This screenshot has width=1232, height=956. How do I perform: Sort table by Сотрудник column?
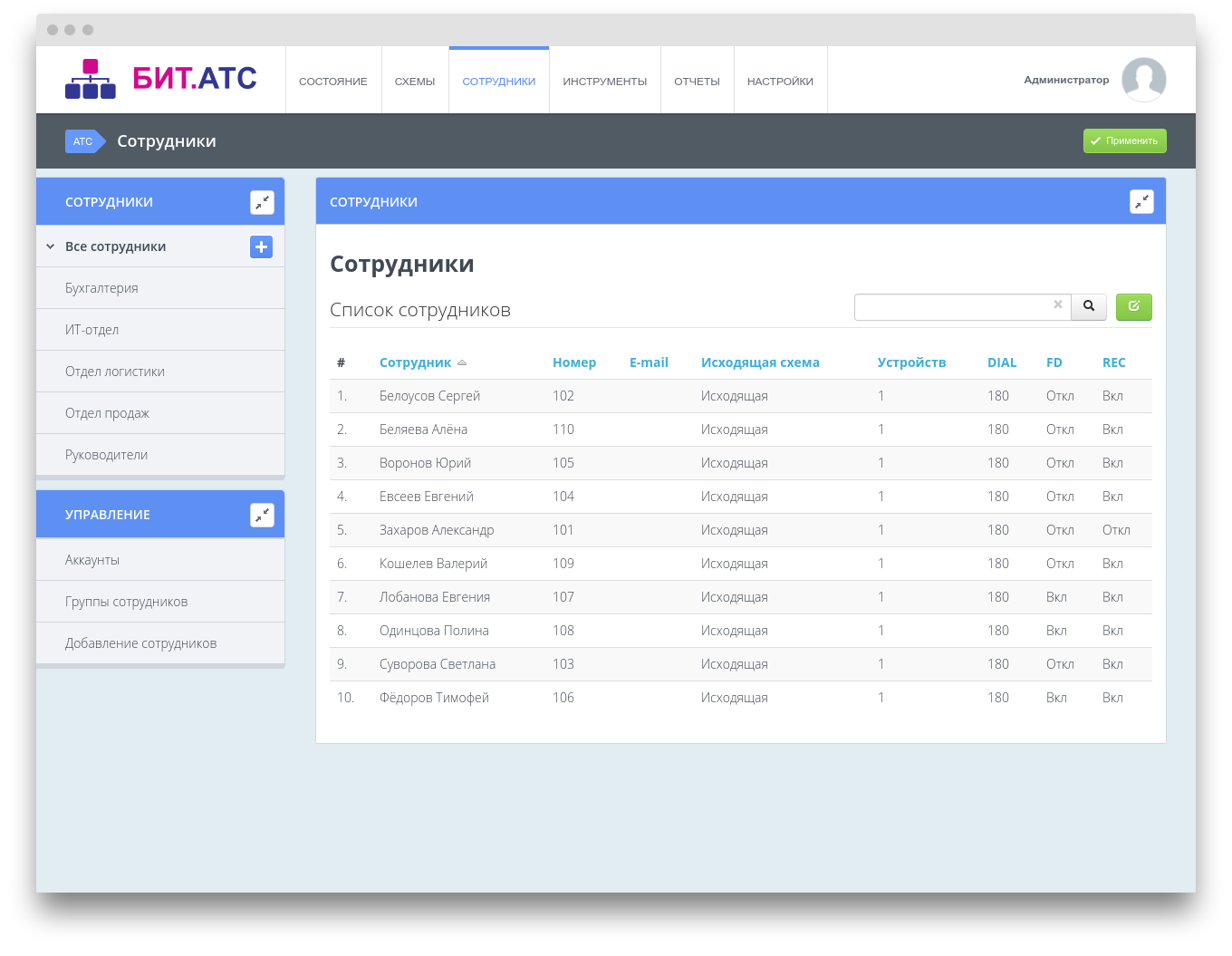(x=416, y=362)
